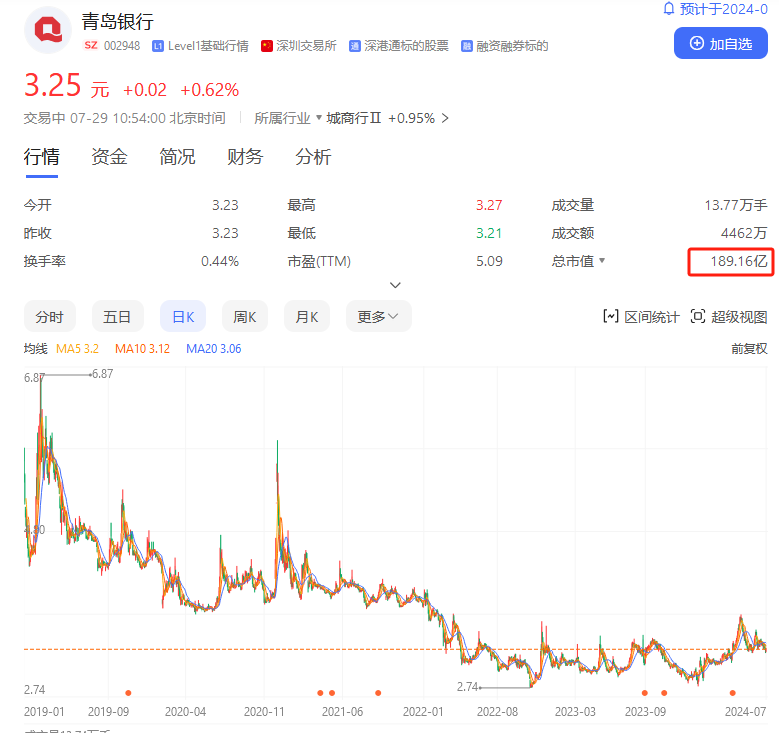
Task: Click the 2.74 low price marker on chart
Action: 467,687
